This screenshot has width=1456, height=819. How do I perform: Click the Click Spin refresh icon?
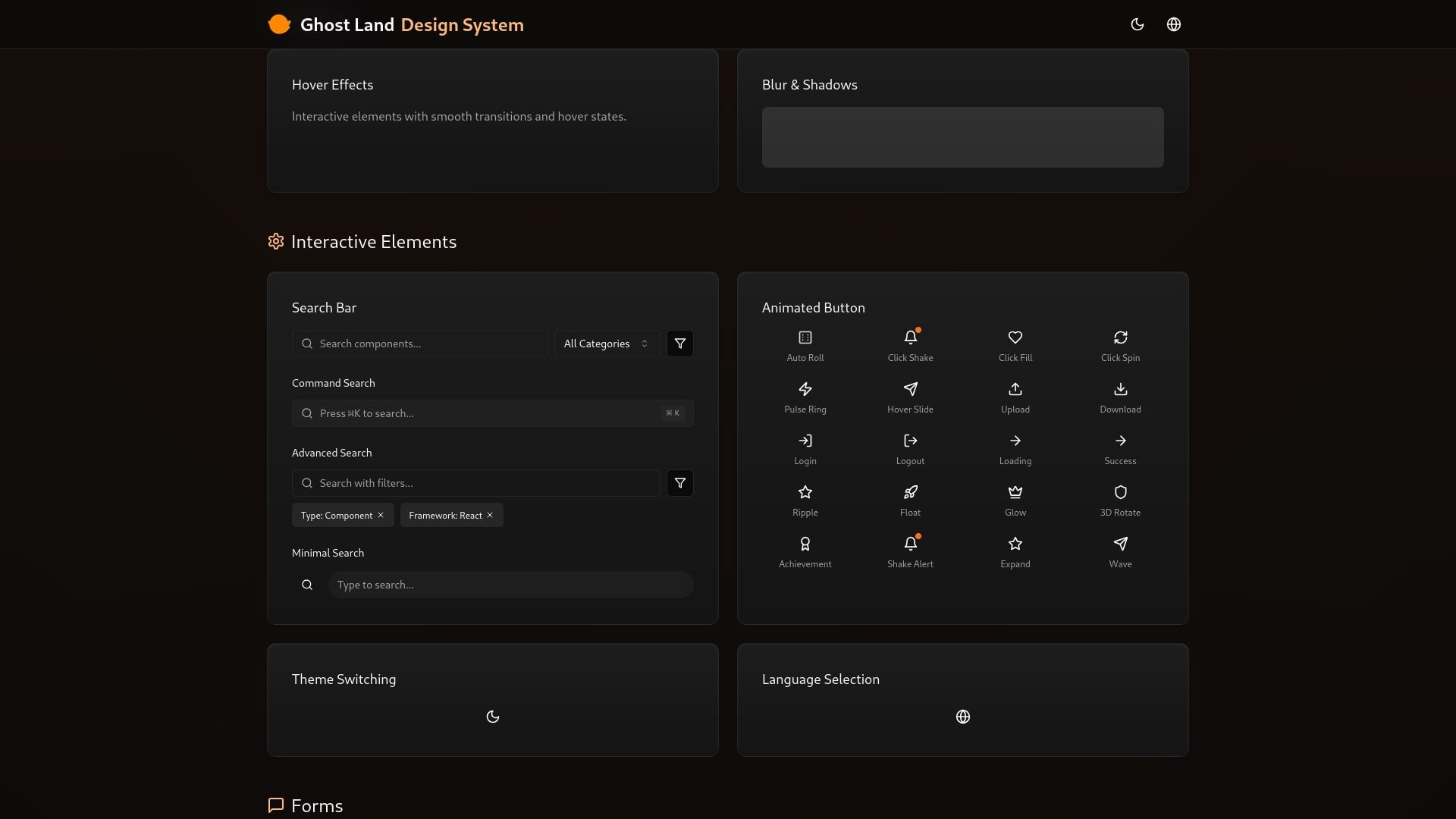click(1120, 337)
